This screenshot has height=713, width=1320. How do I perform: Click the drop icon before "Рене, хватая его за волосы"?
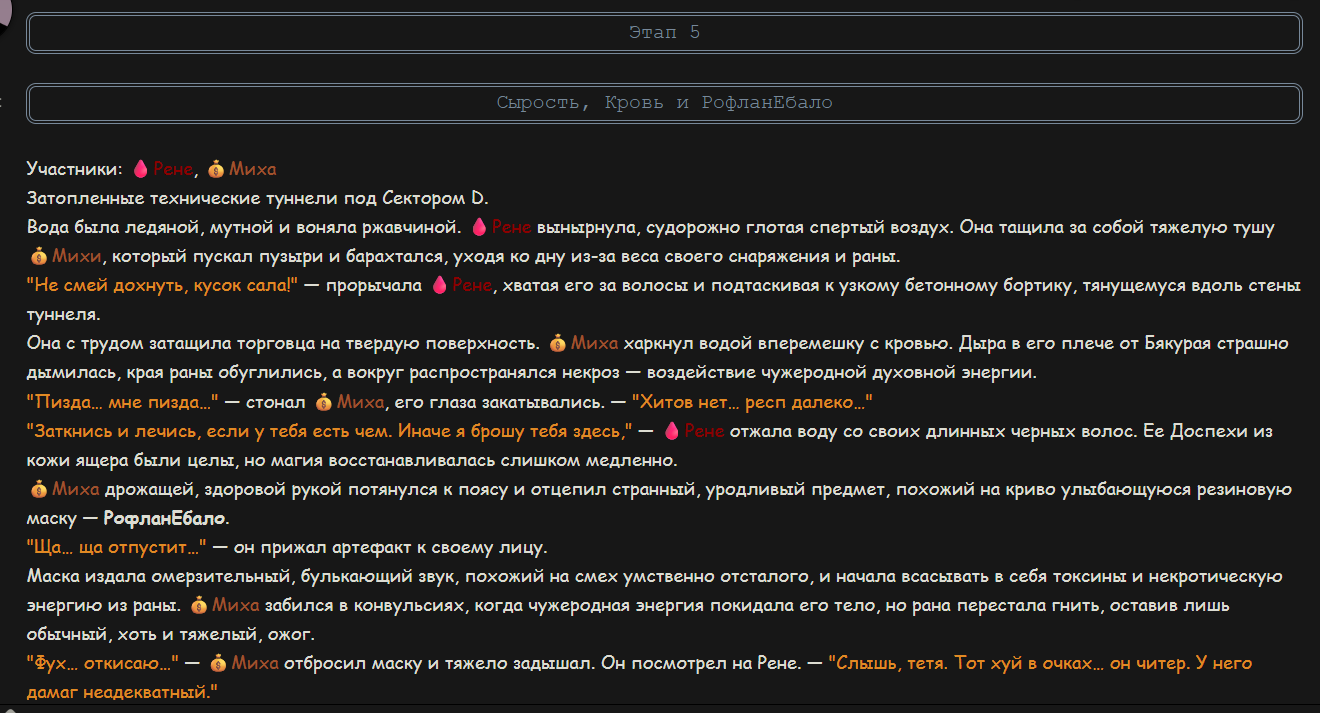point(439,285)
